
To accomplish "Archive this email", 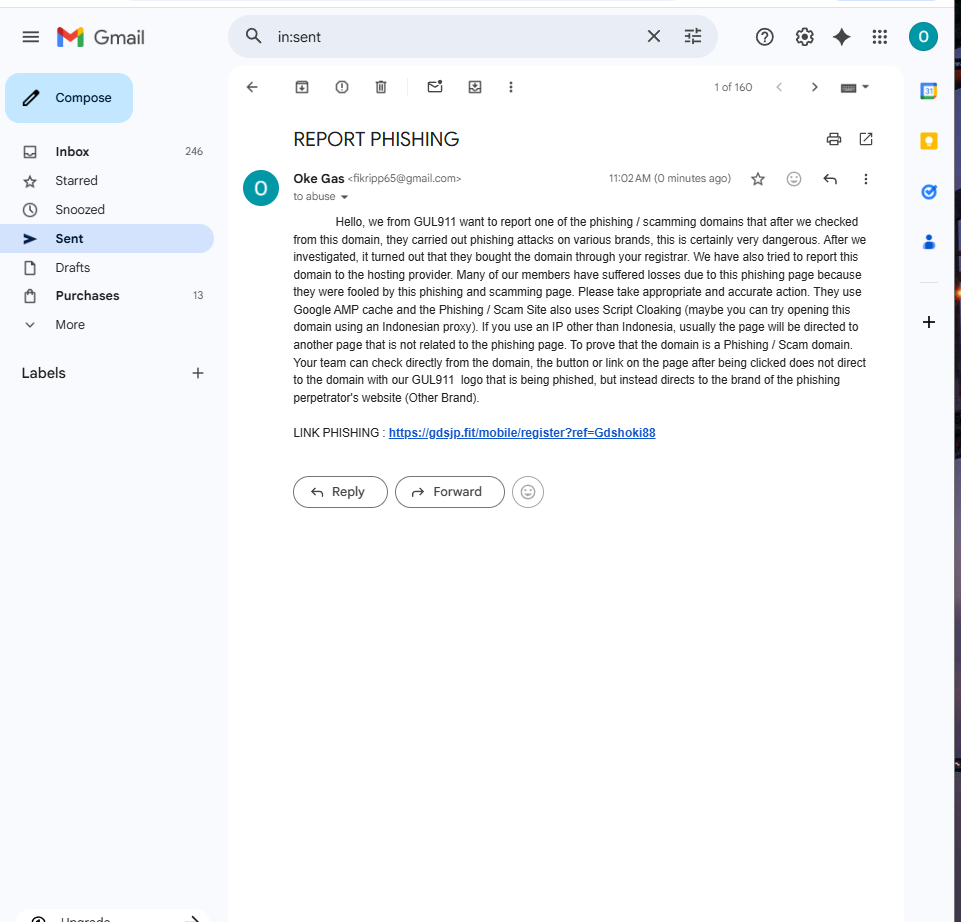I will 302,87.
